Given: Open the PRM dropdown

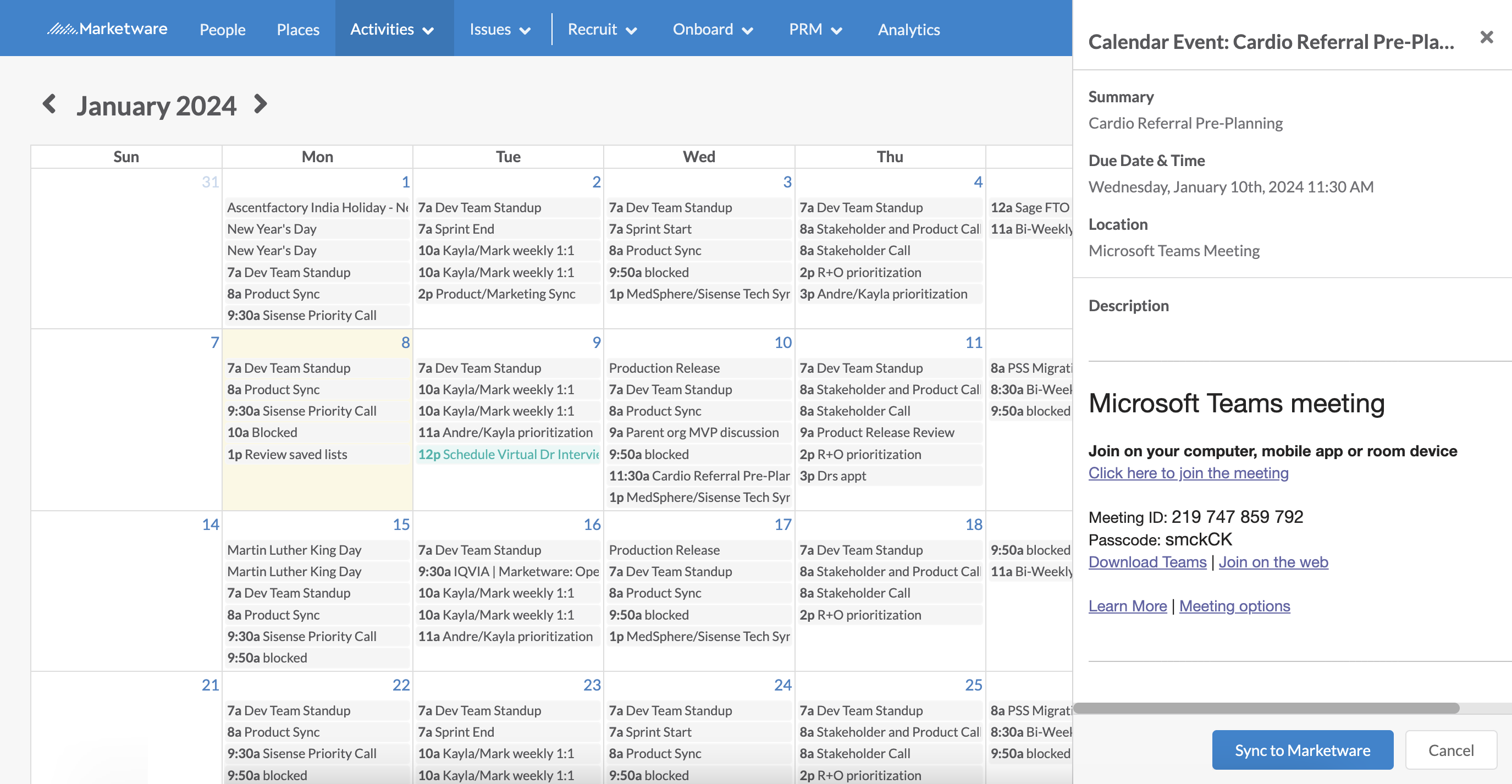Looking at the screenshot, I should [x=815, y=29].
